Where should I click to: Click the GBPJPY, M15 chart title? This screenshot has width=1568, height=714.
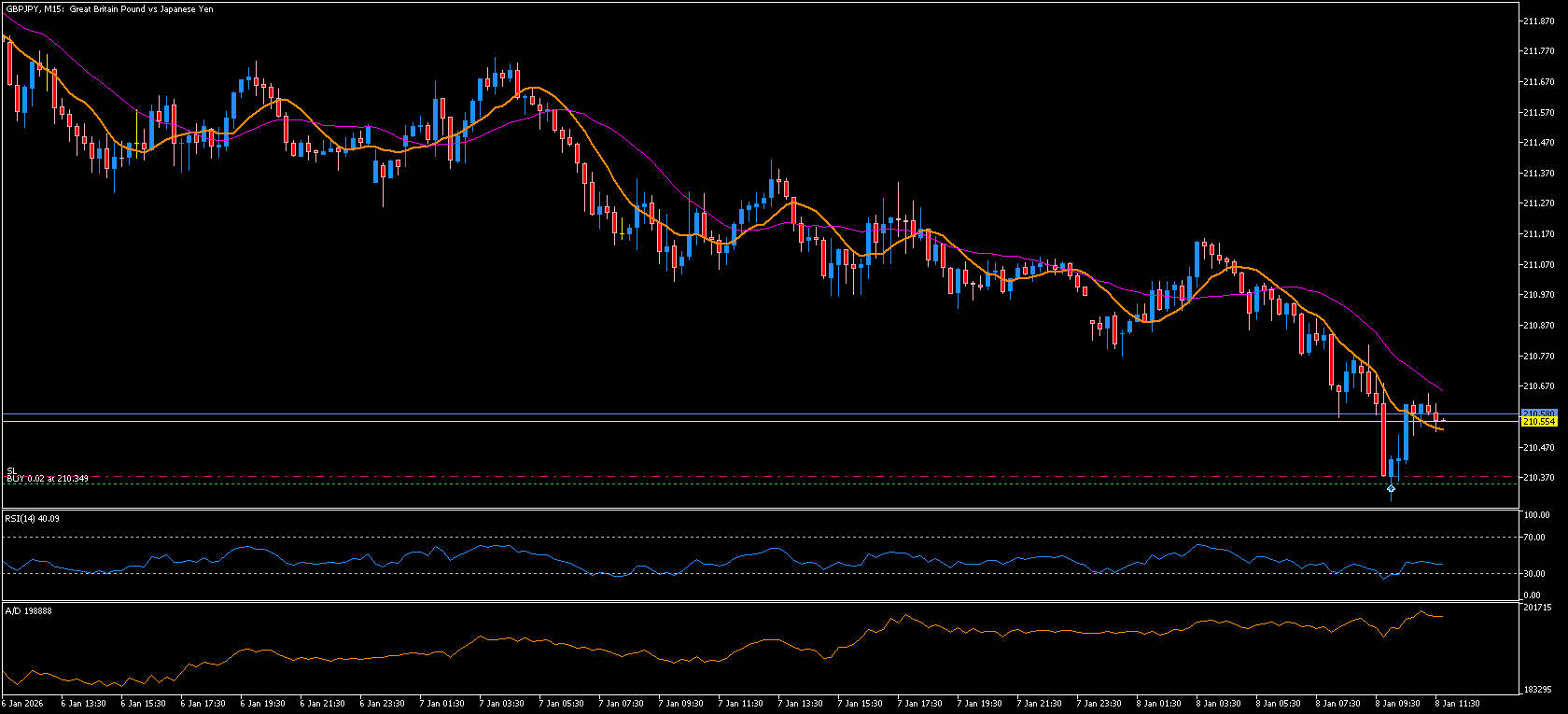109,9
